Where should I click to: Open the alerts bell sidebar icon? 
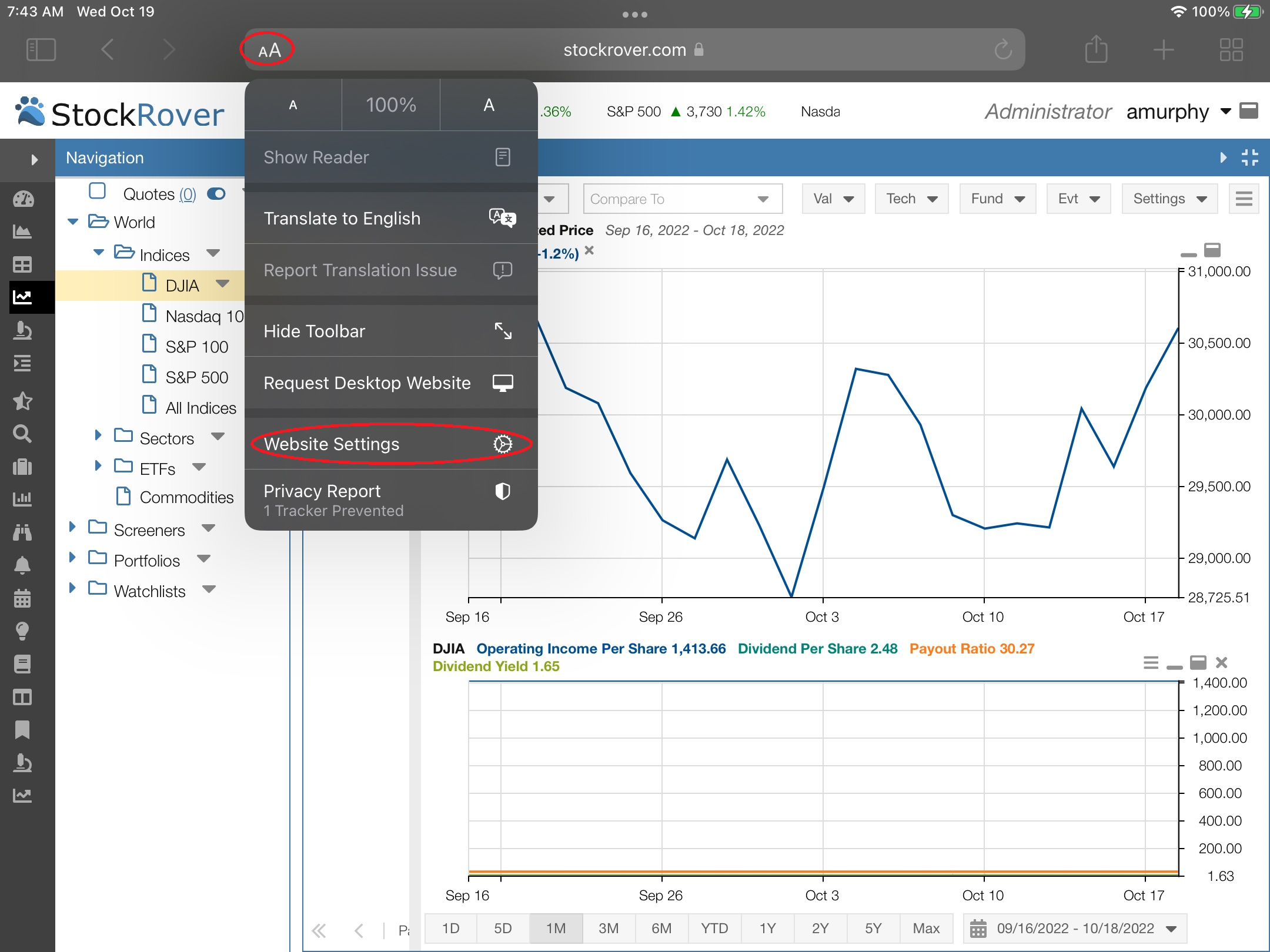click(x=23, y=565)
